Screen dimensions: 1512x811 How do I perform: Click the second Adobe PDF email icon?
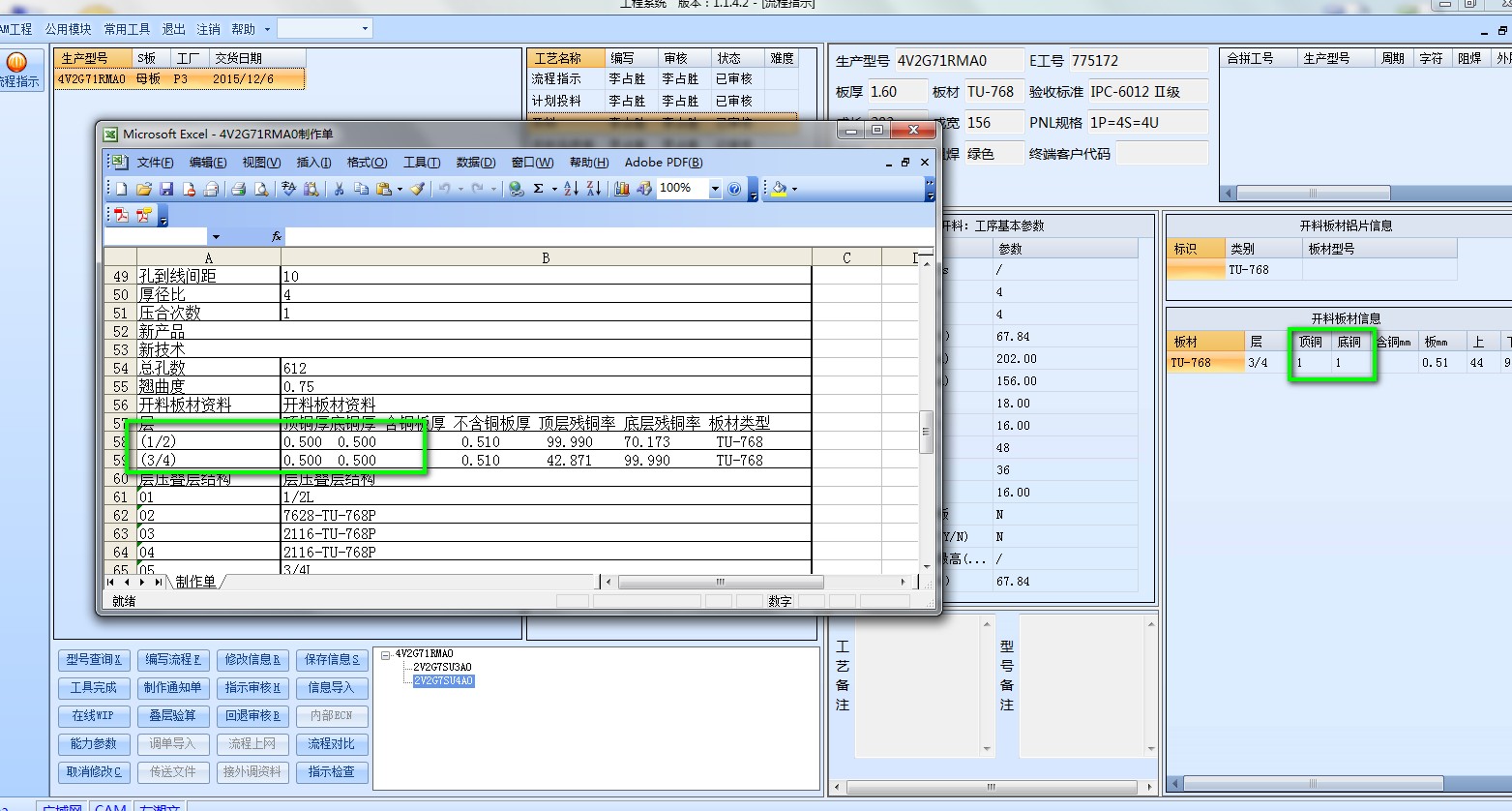click(143, 215)
